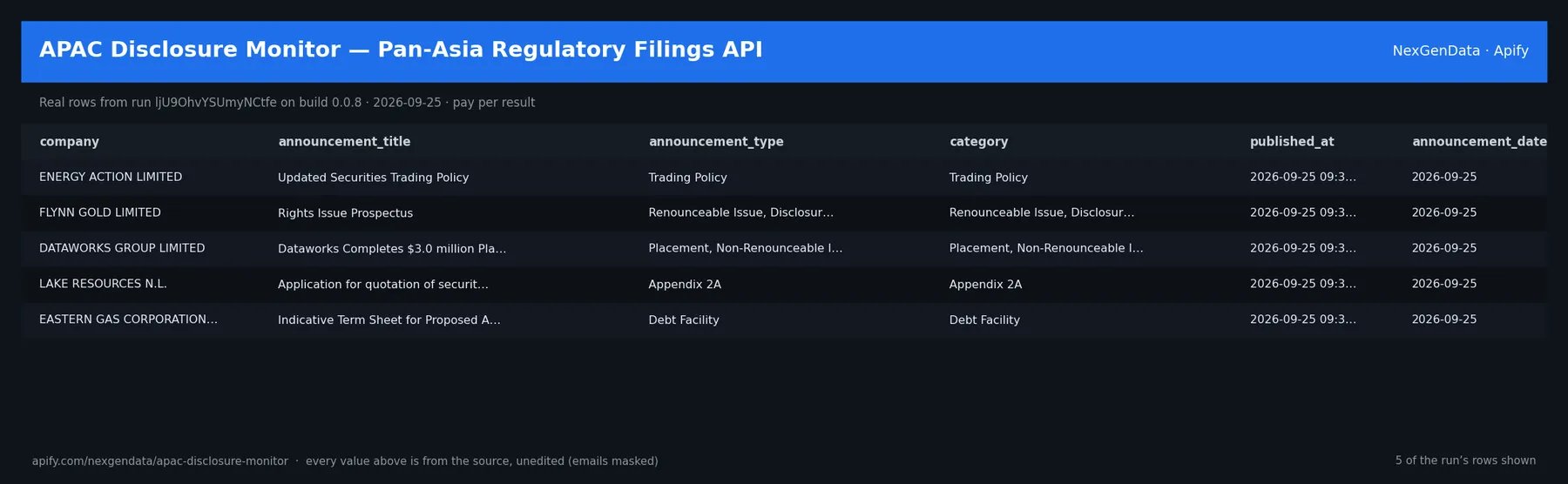This screenshot has height=484, width=1568.
Task: Click Trading Policy in category column
Action: click(988, 178)
